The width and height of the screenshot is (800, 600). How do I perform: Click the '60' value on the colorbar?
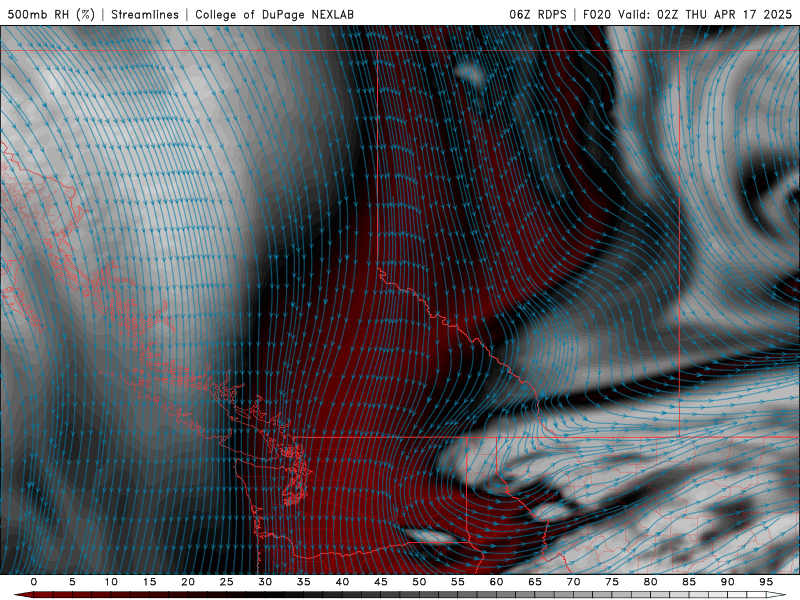[x=496, y=582]
